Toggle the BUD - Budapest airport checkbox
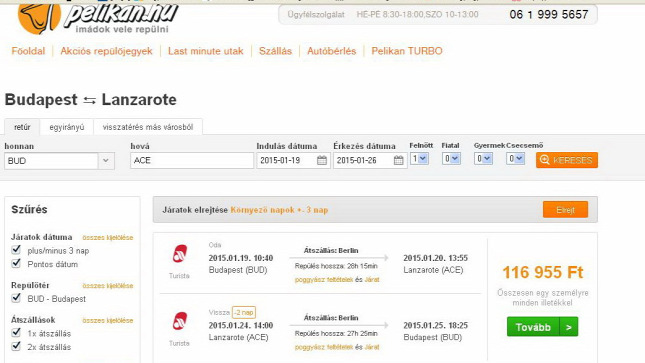Screen dimensions: 645x363 point(16,298)
